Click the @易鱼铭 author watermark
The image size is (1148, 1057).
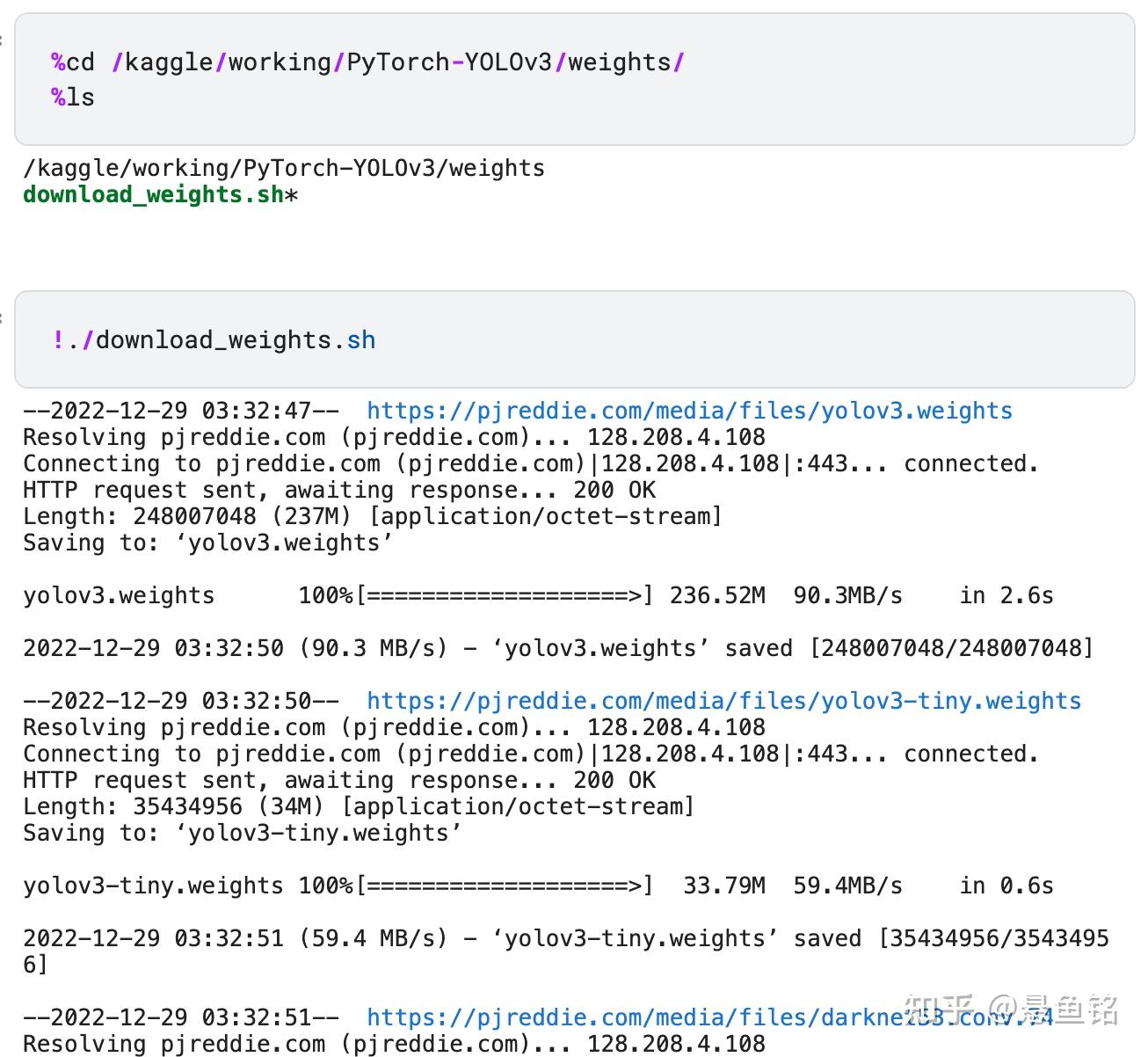tap(1053, 1010)
